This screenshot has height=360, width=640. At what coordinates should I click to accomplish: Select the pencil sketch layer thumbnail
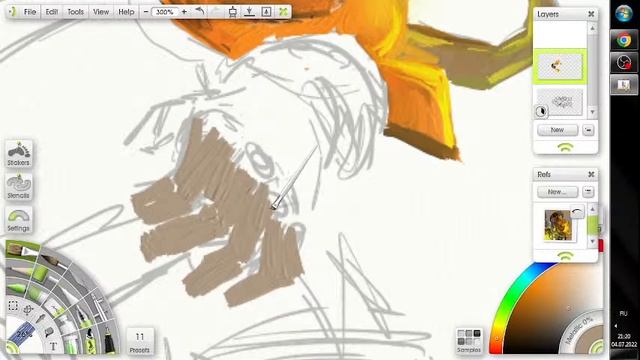tap(560, 102)
